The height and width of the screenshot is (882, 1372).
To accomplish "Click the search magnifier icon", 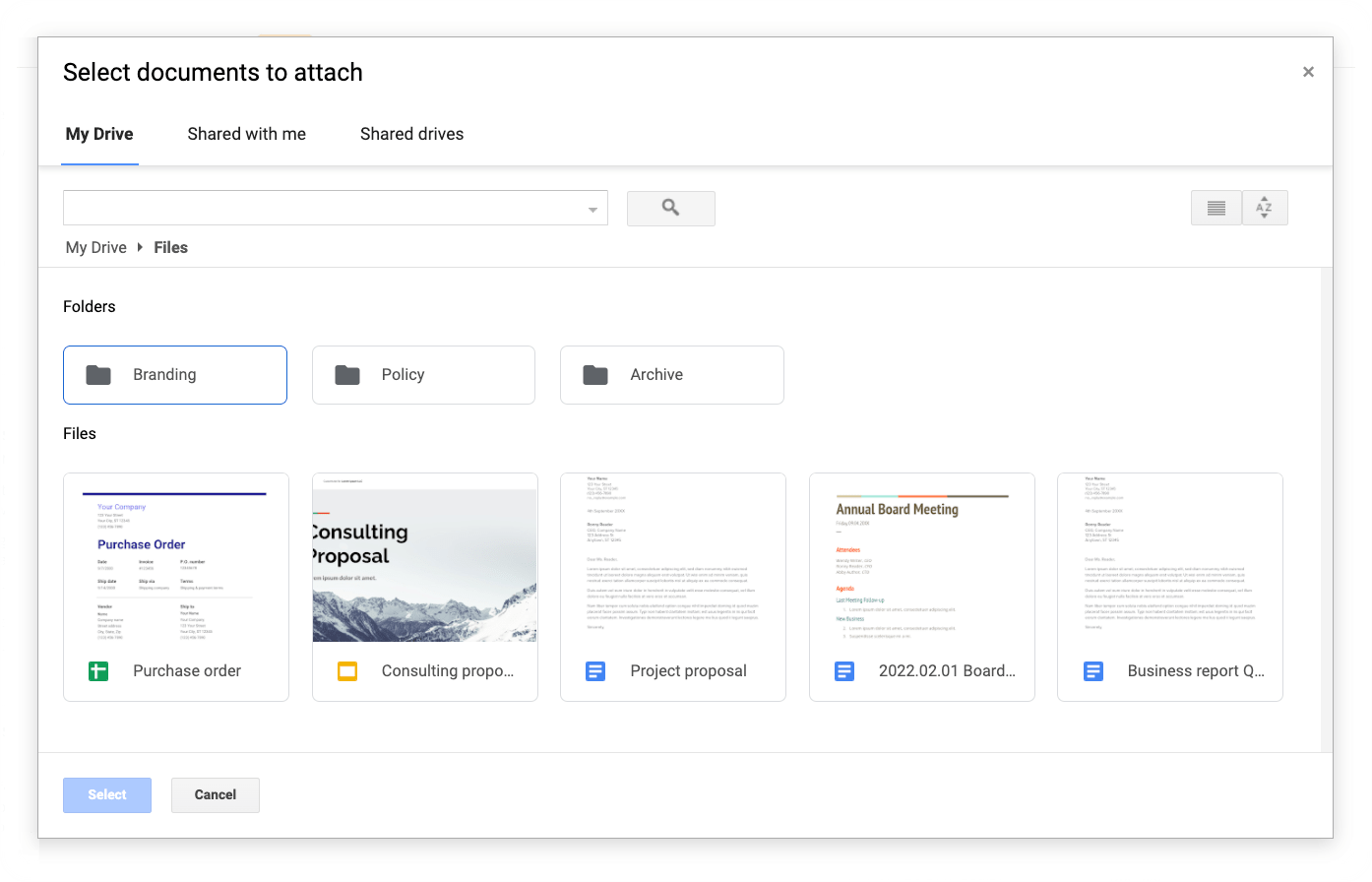I will coord(670,208).
